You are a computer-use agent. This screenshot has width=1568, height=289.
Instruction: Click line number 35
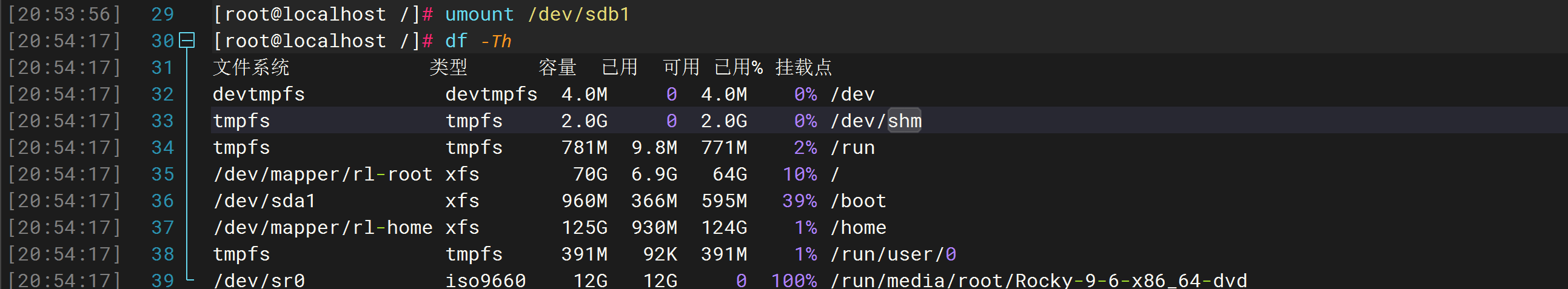(162, 174)
